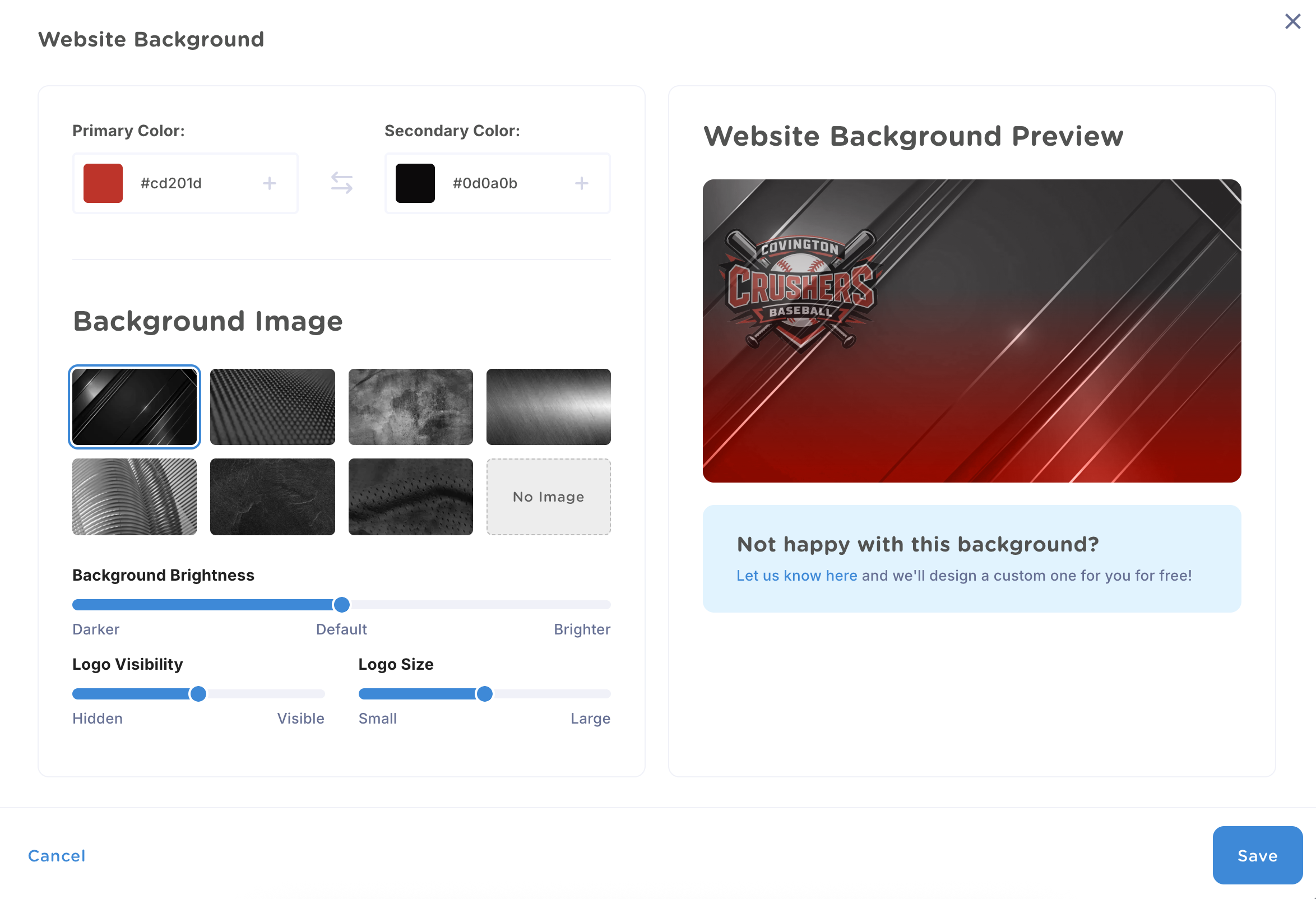This screenshot has width=1316, height=899.
Task: Click the swap colors arrows icon
Action: pos(341,183)
